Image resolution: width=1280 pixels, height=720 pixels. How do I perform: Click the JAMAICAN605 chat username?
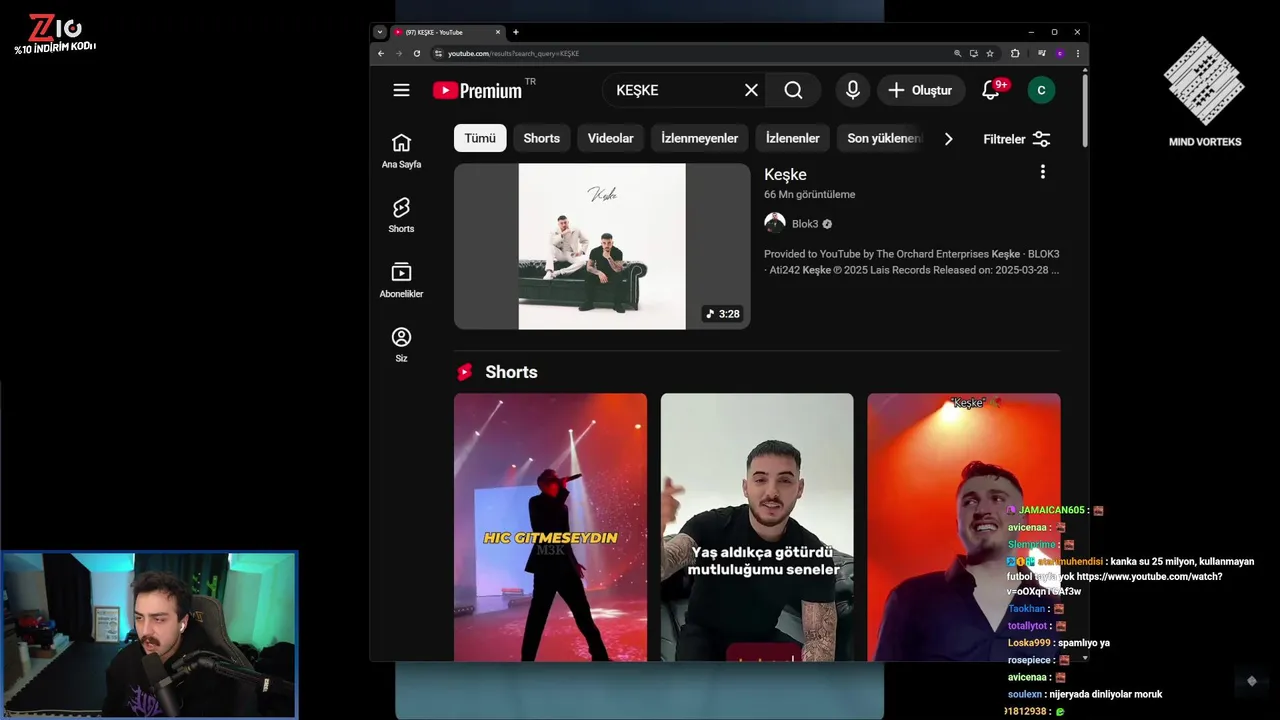[x=1051, y=510]
